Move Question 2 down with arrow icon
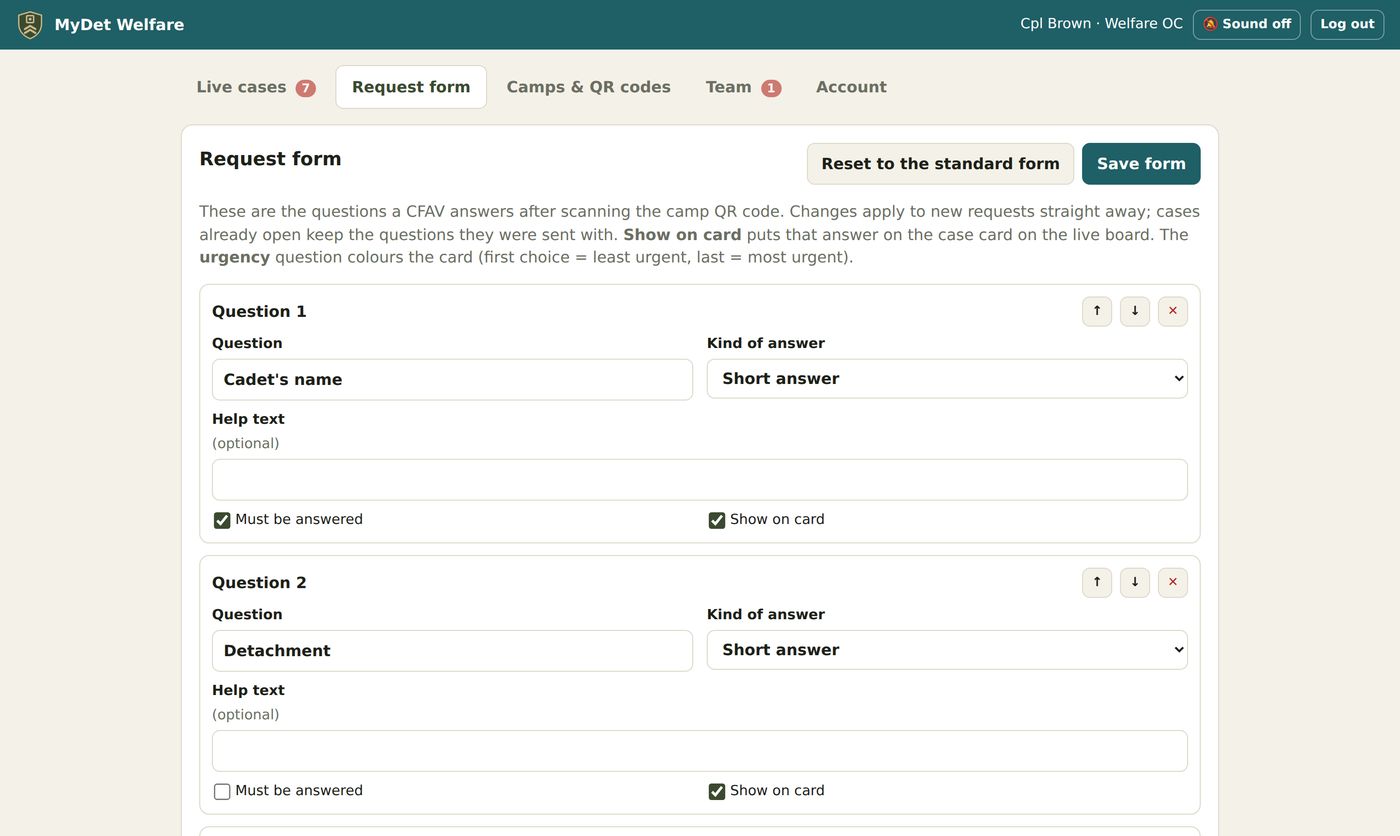 1135,582
